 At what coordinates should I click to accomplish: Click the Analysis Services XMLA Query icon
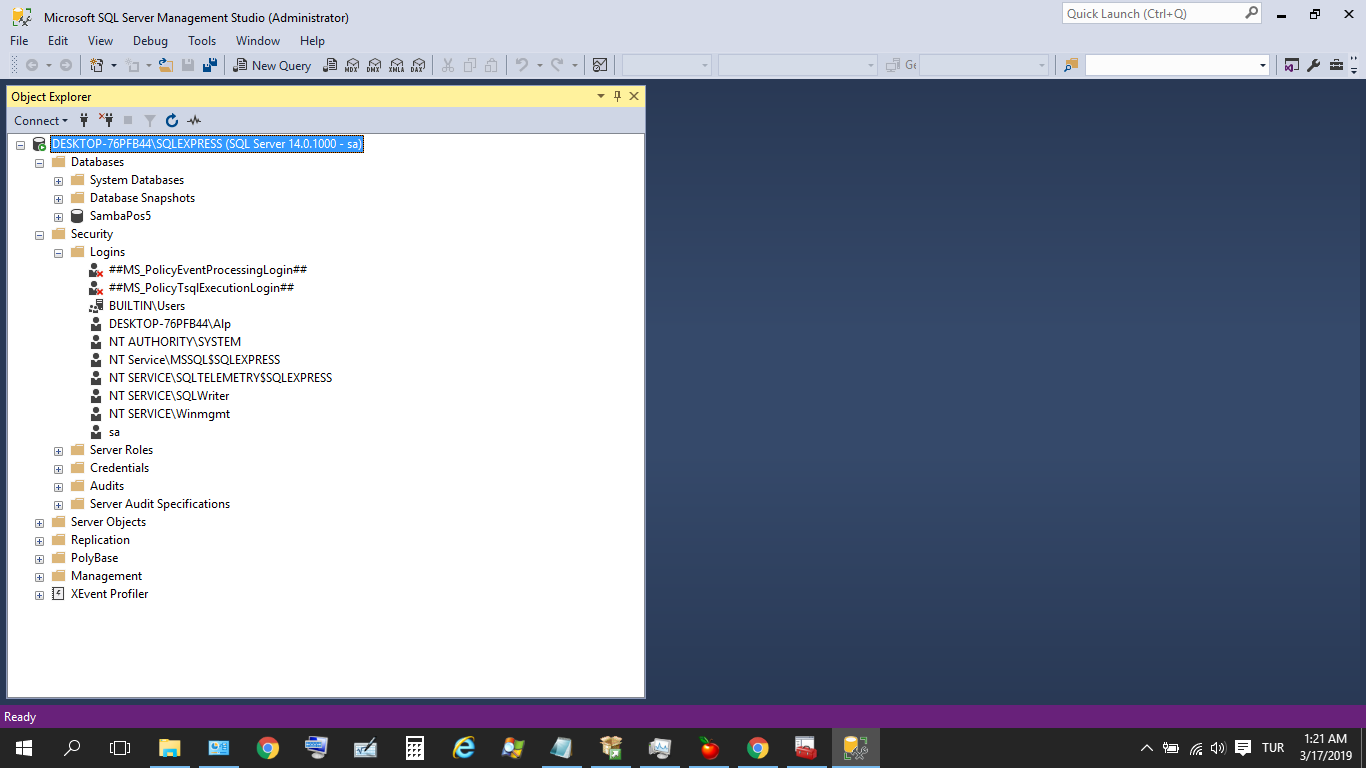click(396, 65)
